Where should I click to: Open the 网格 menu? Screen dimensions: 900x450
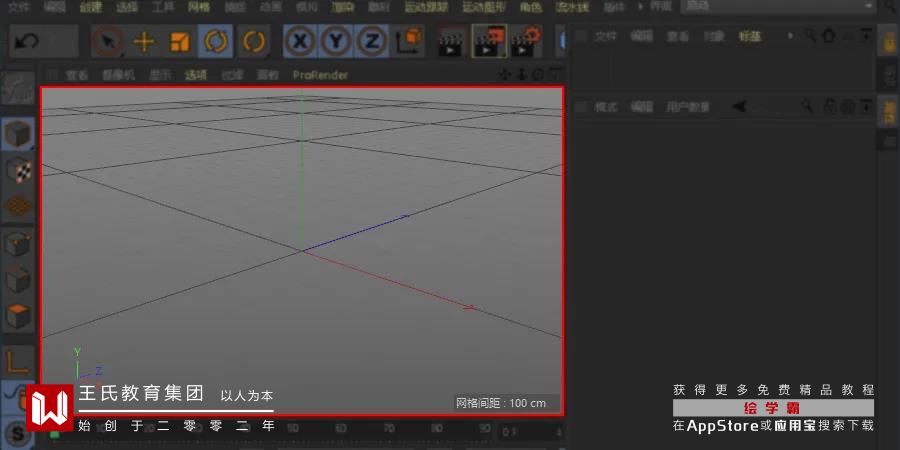coord(199,7)
